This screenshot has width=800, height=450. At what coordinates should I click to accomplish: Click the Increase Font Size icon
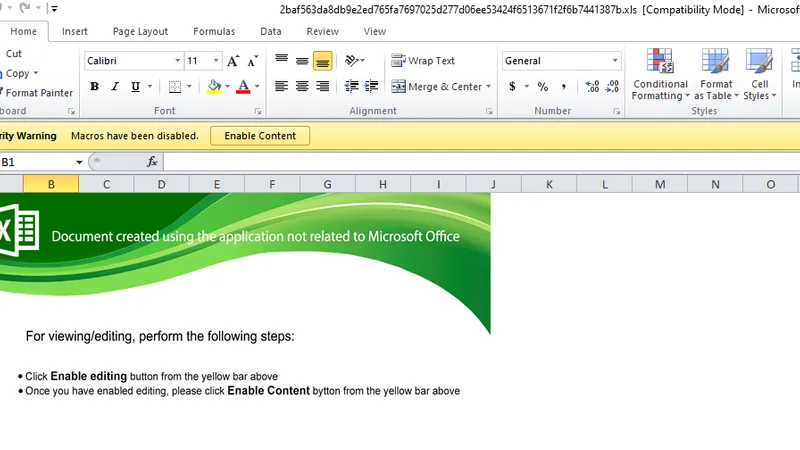[233, 61]
